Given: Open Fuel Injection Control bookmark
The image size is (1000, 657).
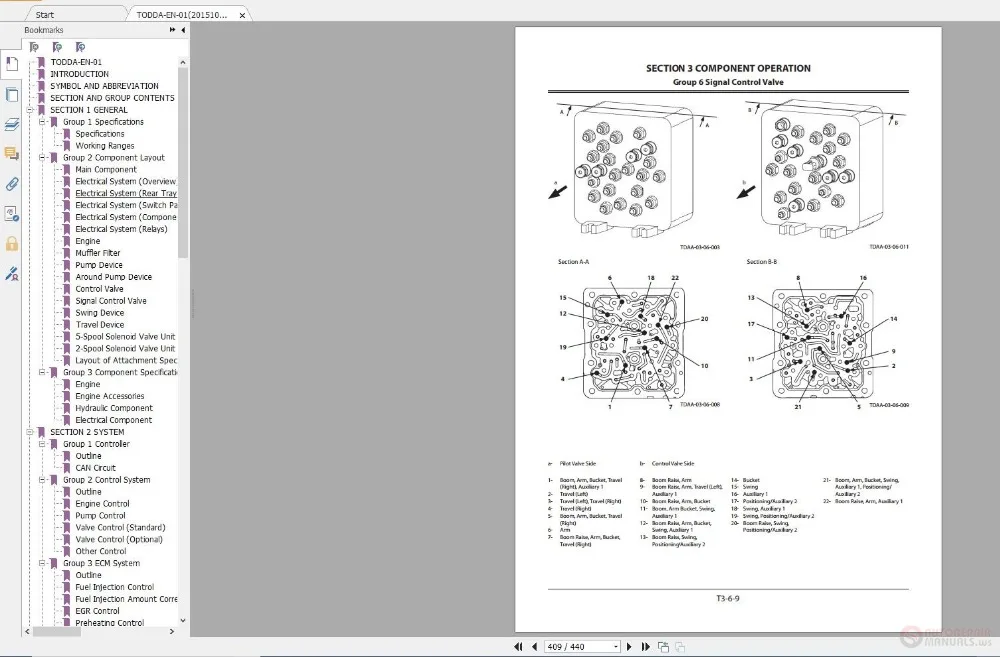Looking at the screenshot, I should coord(115,587).
